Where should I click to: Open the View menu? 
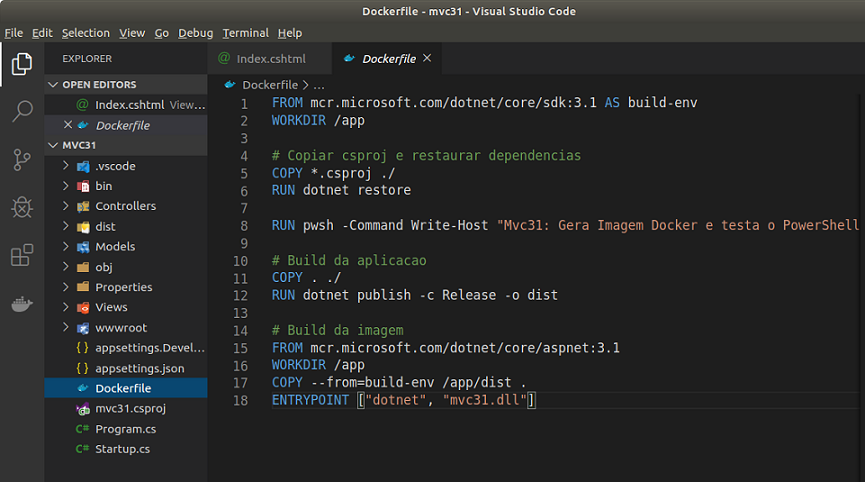[x=132, y=33]
